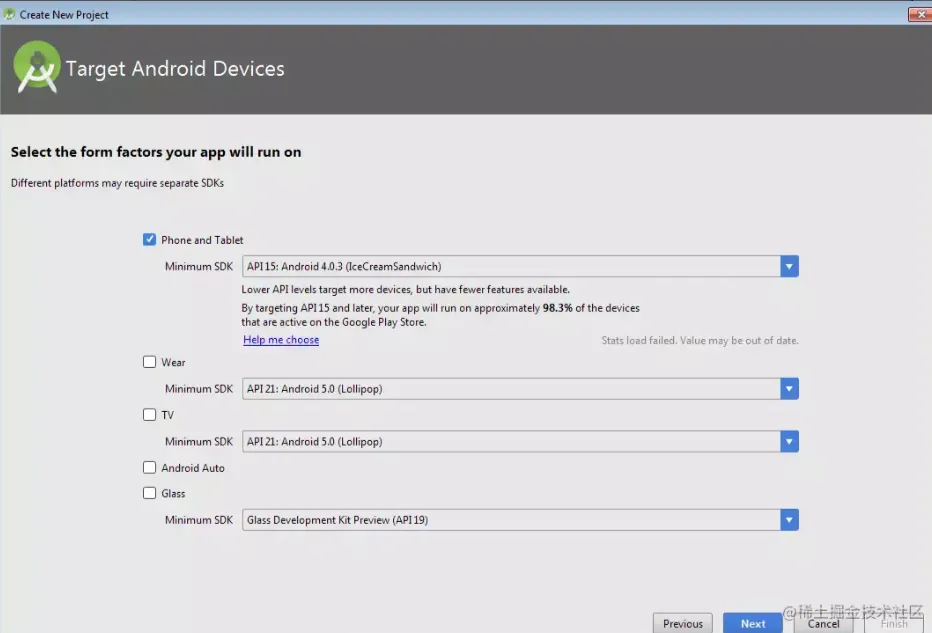The image size is (932, 633).
Task: Cancel the new project wizard
Action: point(823,623)
